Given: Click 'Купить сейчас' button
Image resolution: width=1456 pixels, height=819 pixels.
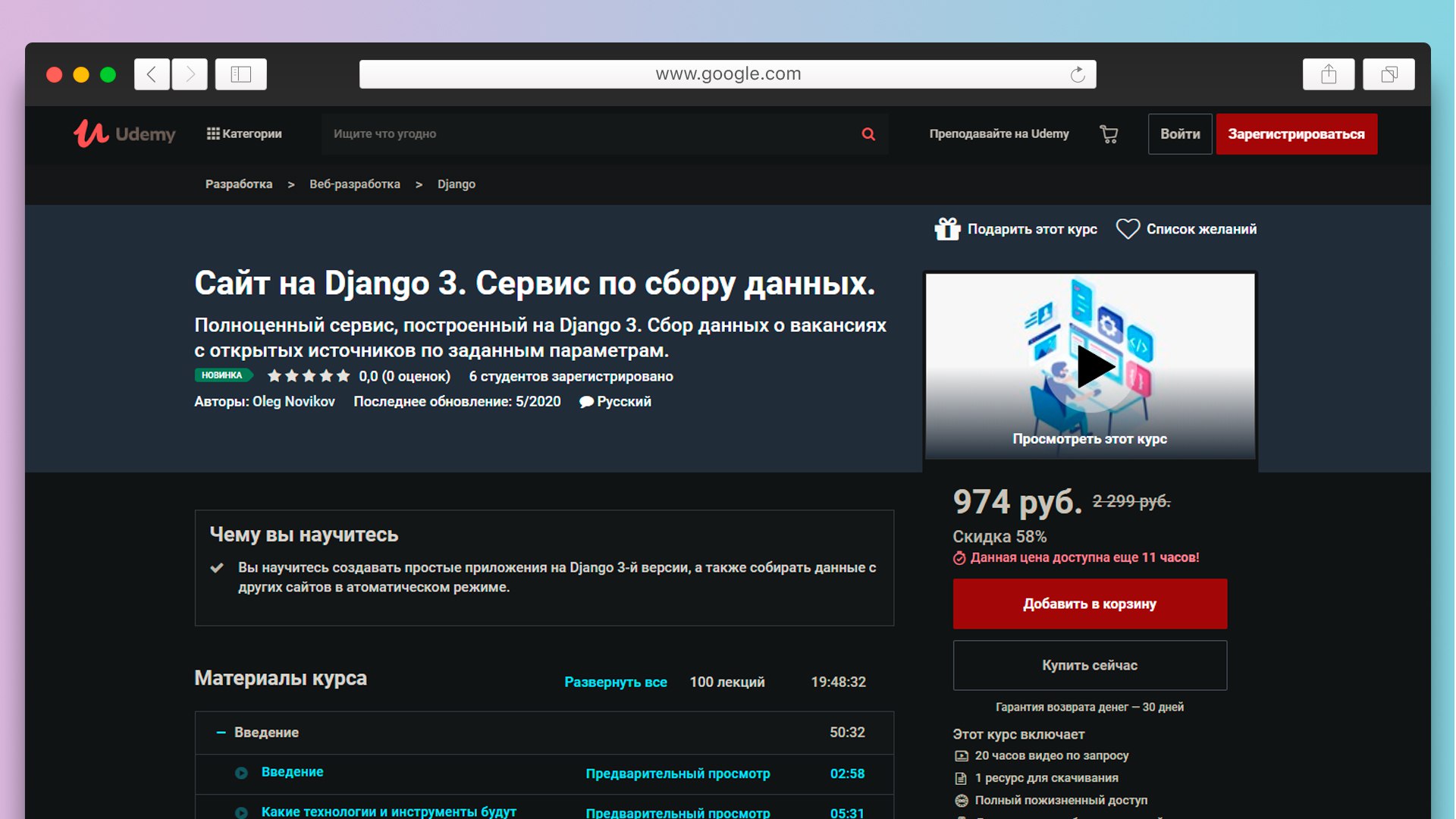Looking at the screenshot, I should click(x=1090, y=665).
